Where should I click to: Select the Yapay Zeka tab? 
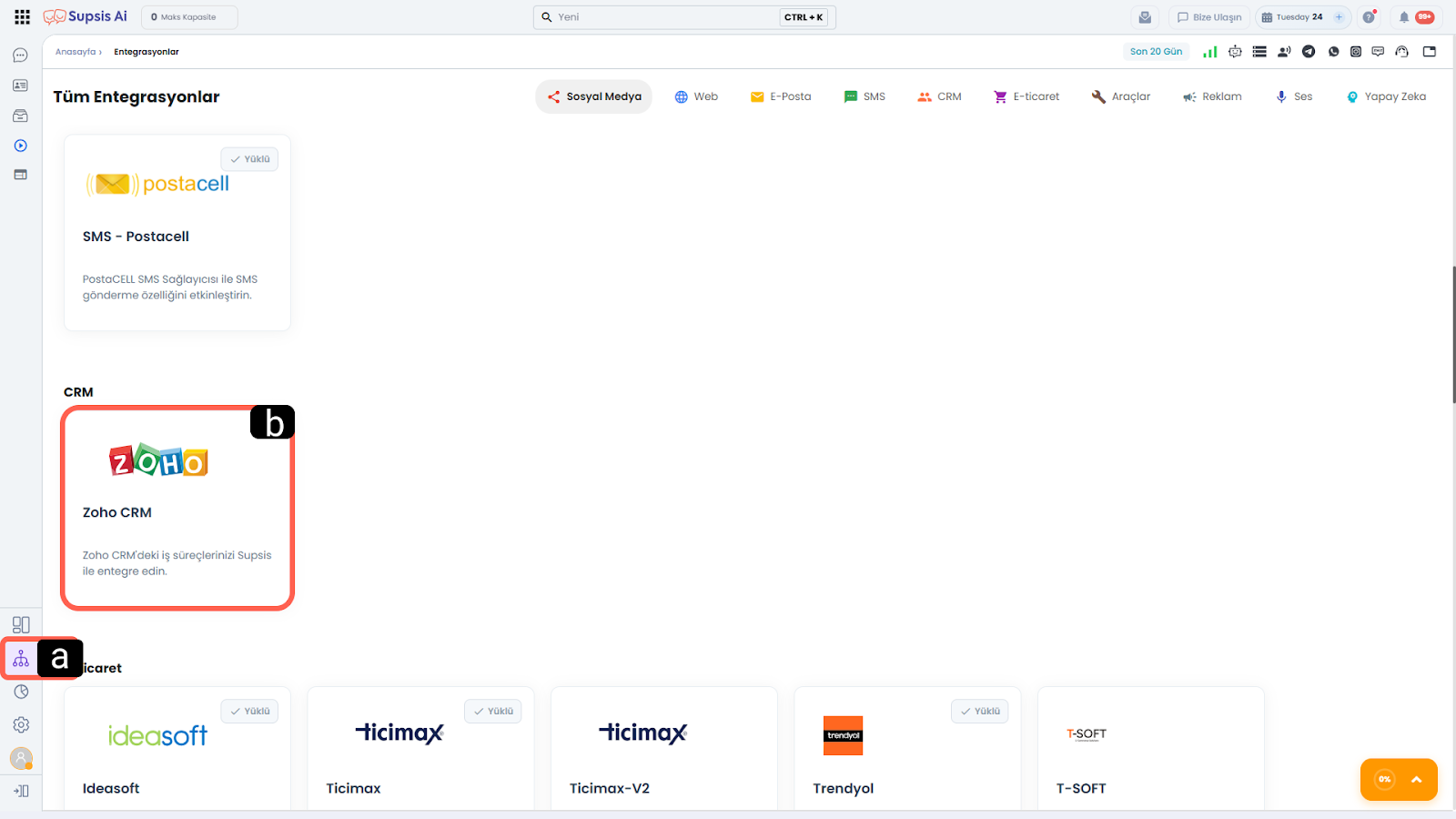click(x=1386, y=96)
